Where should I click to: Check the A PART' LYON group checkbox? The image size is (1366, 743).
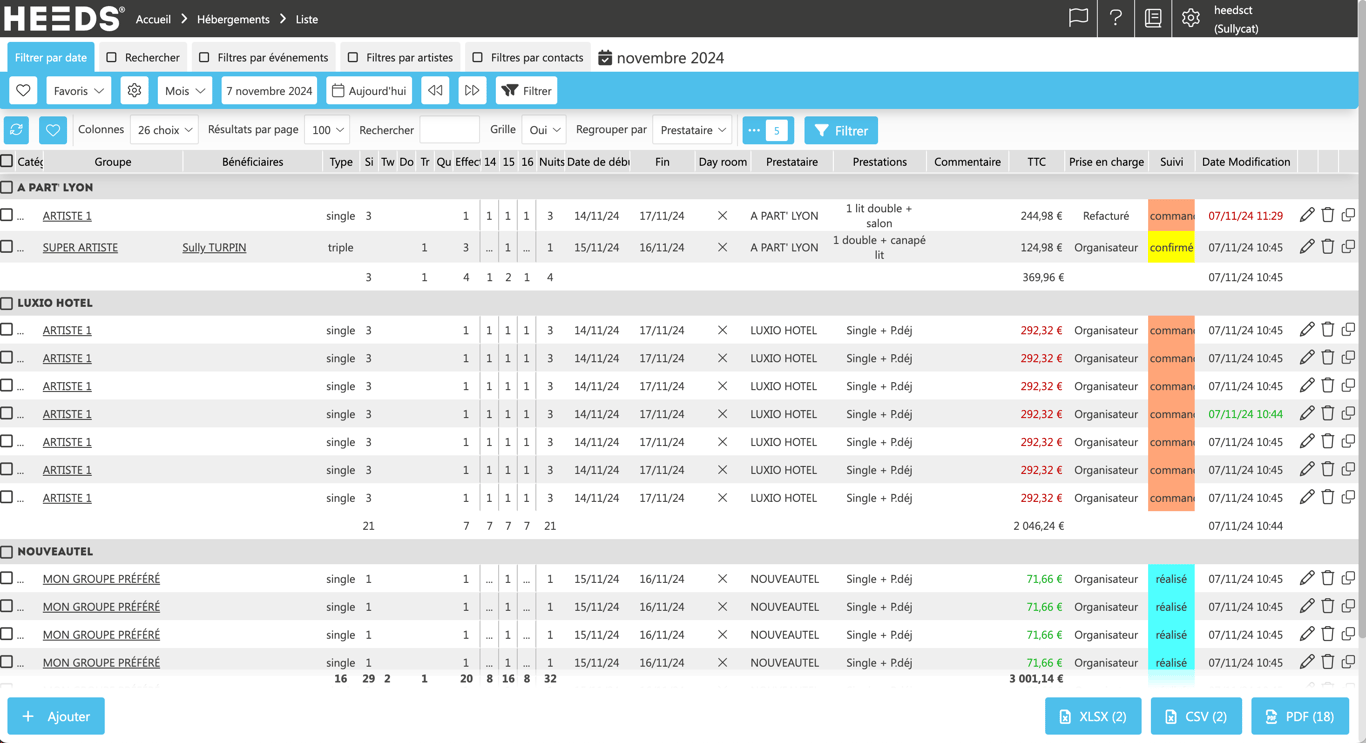point(7,187)
